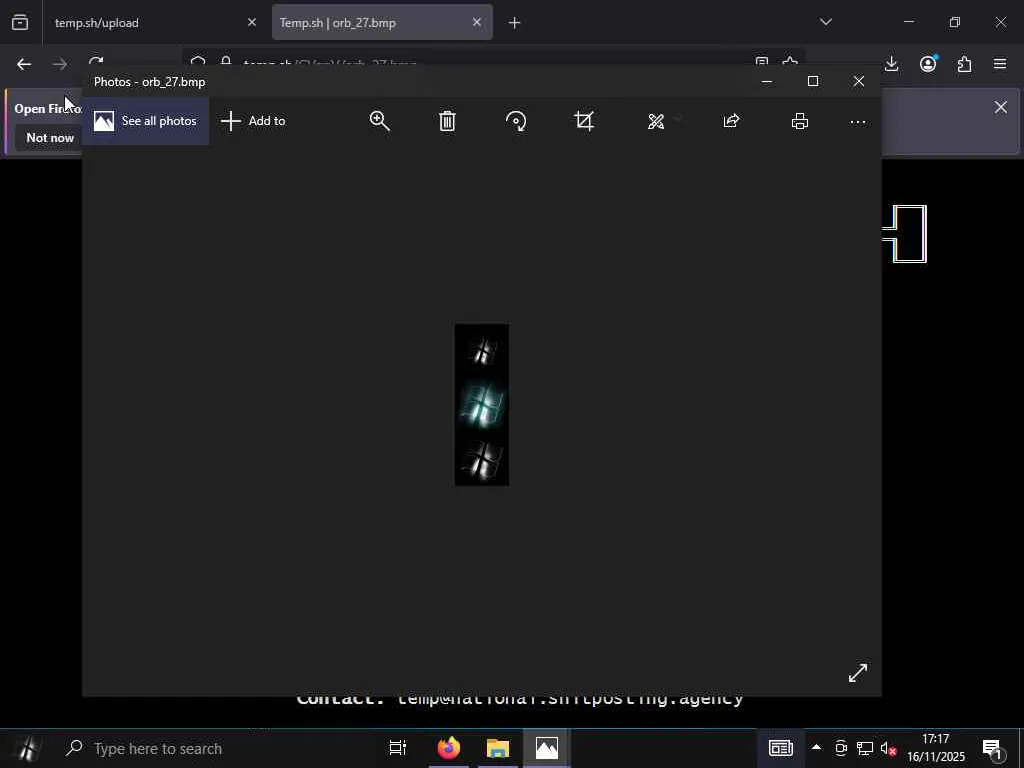Screen dimensions: 1024x768
Task: Open the Windows Start menu
Action: 26,748
